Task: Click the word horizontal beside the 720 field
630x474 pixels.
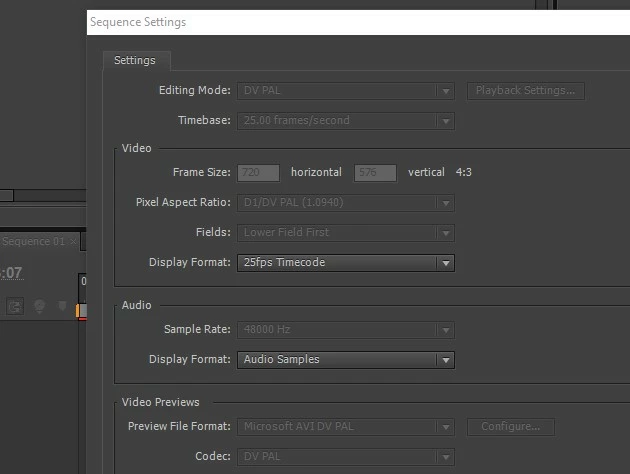Action: [x=316, y=172]
